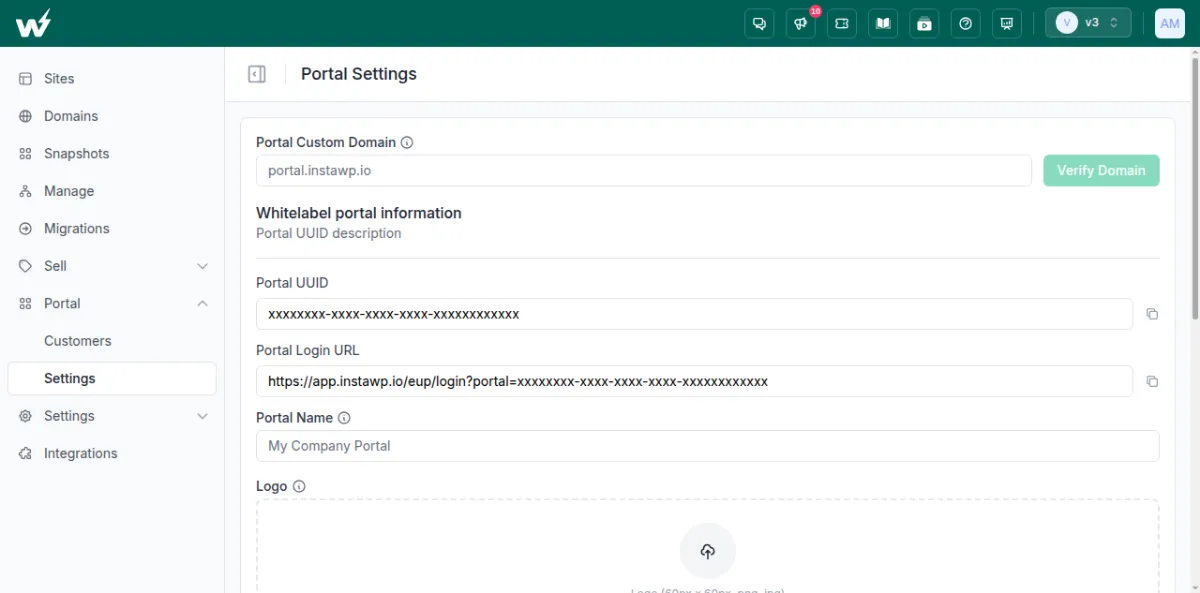Image resolution: width=1200 pixels, height=593 pixels.
Task: Click the Manage hierarchy icon
Action: click(x=25, y=191)
